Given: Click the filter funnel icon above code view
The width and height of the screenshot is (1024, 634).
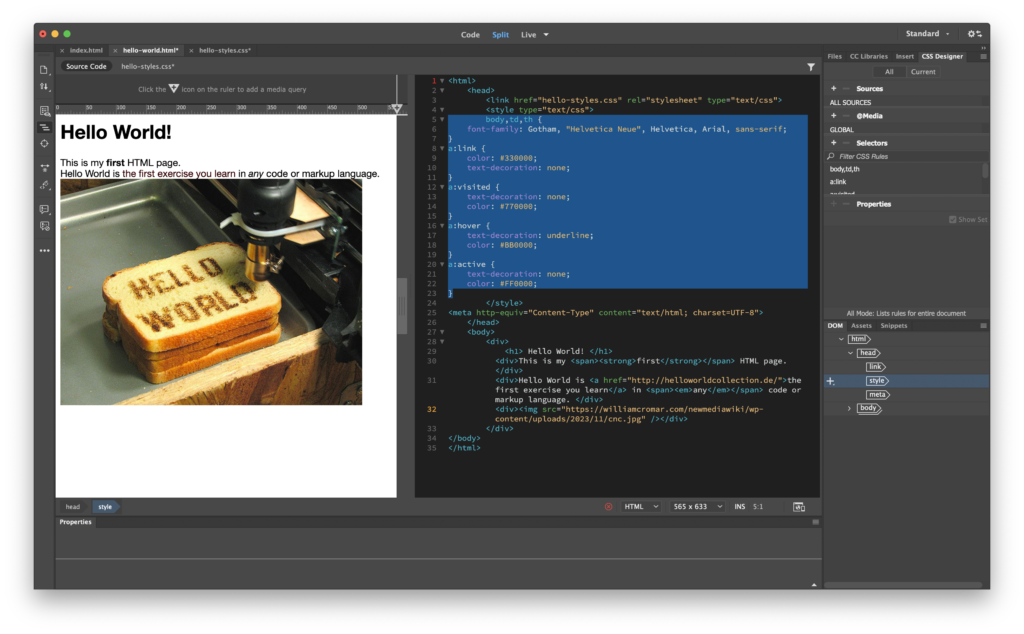Looking at the screenshot, I should (811, 67).
